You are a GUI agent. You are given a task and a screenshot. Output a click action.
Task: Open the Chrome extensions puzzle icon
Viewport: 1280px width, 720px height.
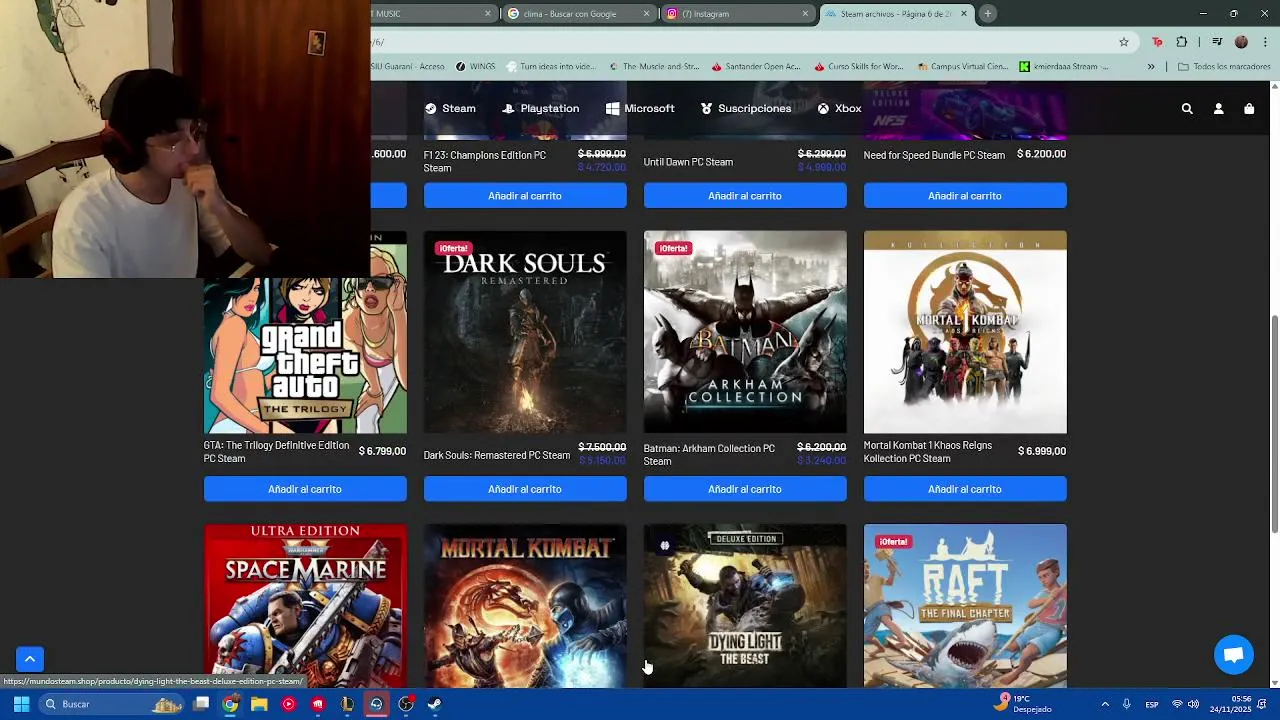tap(1182, 42)
